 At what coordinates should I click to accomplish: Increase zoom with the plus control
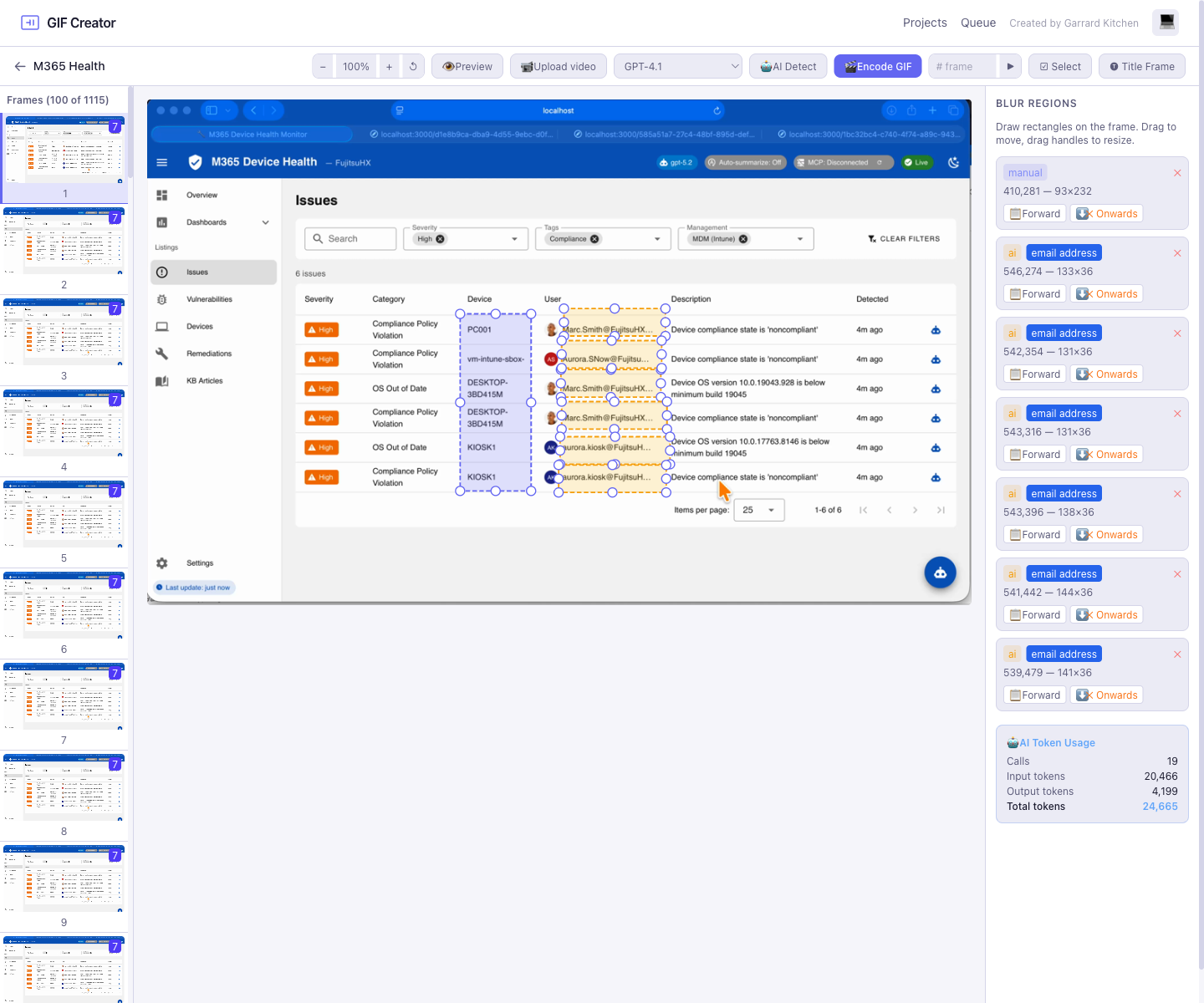[389, 66]
